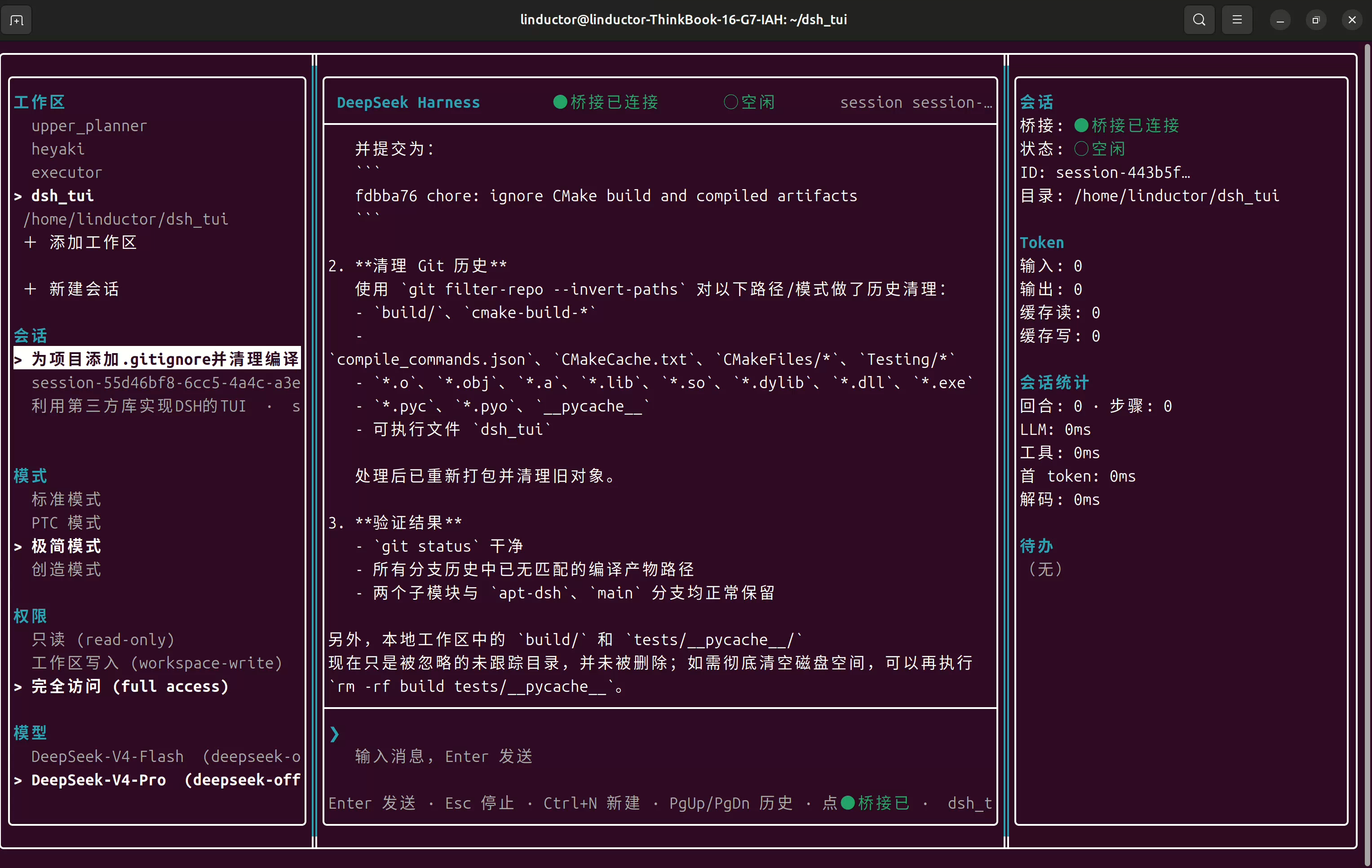Viewport: 1372px width, 868px height.
Task: Open new terminal tab icon
Action: pyautogui.click(x=17, y=21)
